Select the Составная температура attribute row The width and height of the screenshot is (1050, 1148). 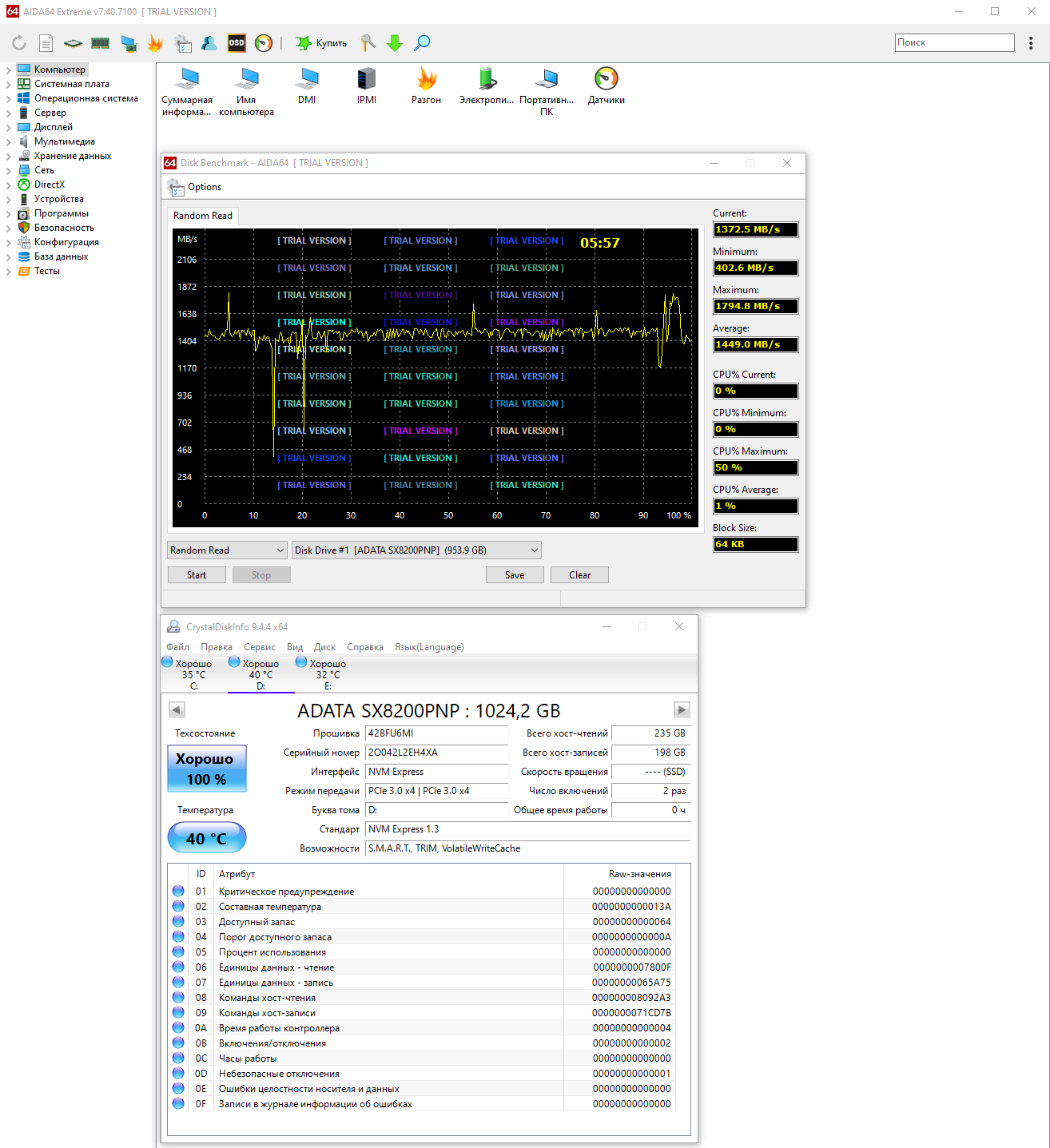422,907
